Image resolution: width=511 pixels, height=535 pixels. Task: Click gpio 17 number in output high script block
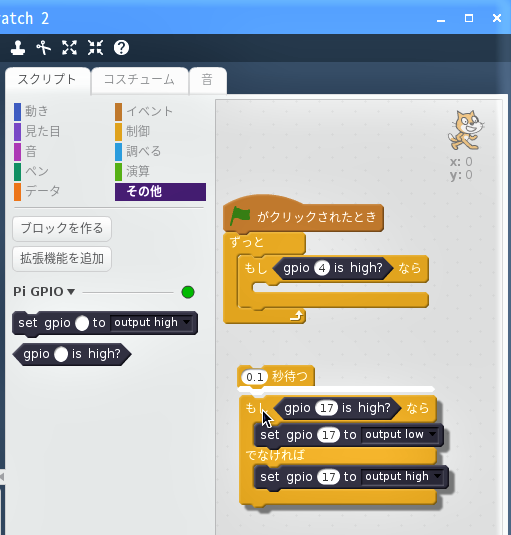[328, 477]
